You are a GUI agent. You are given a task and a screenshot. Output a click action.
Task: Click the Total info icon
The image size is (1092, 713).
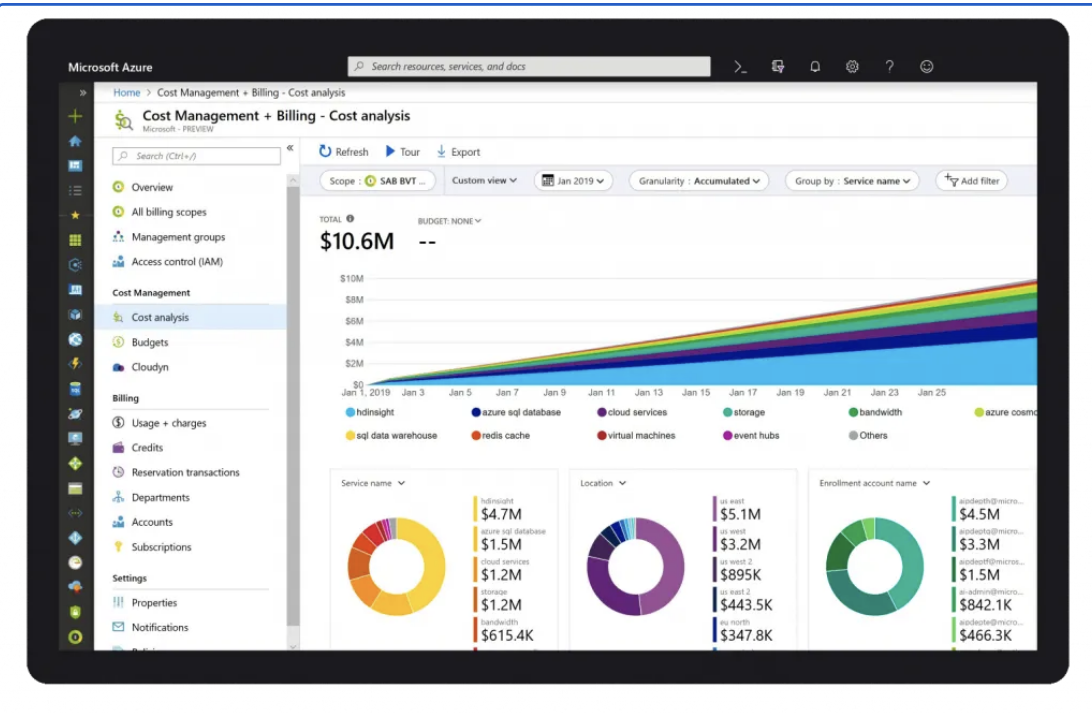tap(350, 219)
